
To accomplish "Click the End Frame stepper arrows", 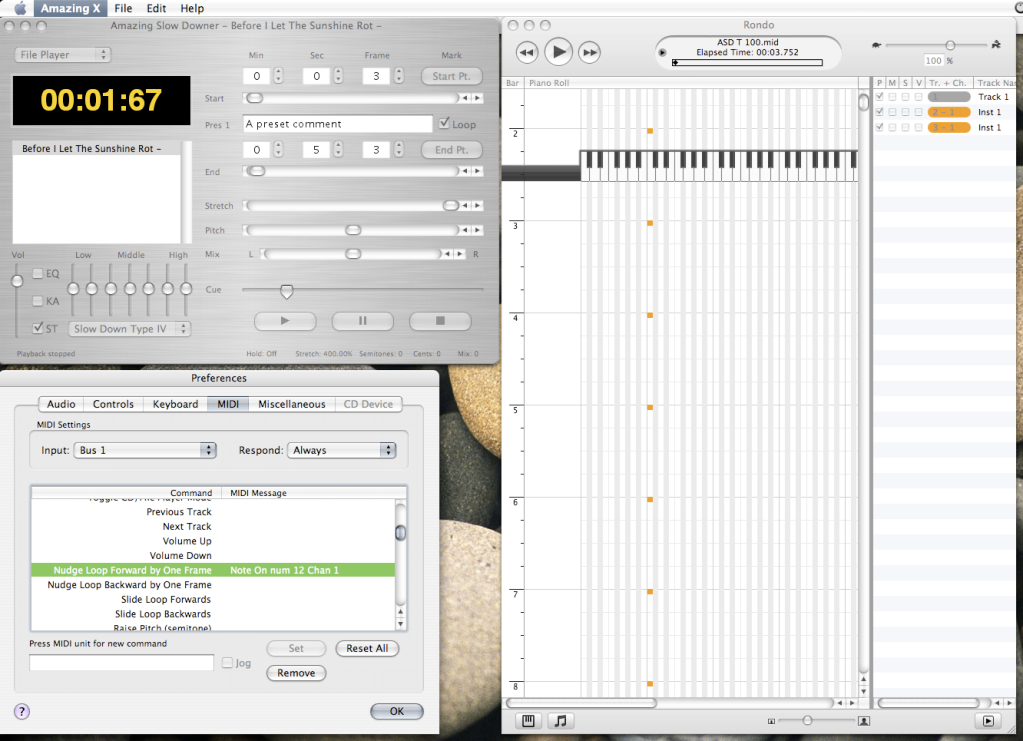I will click(399, 149).
